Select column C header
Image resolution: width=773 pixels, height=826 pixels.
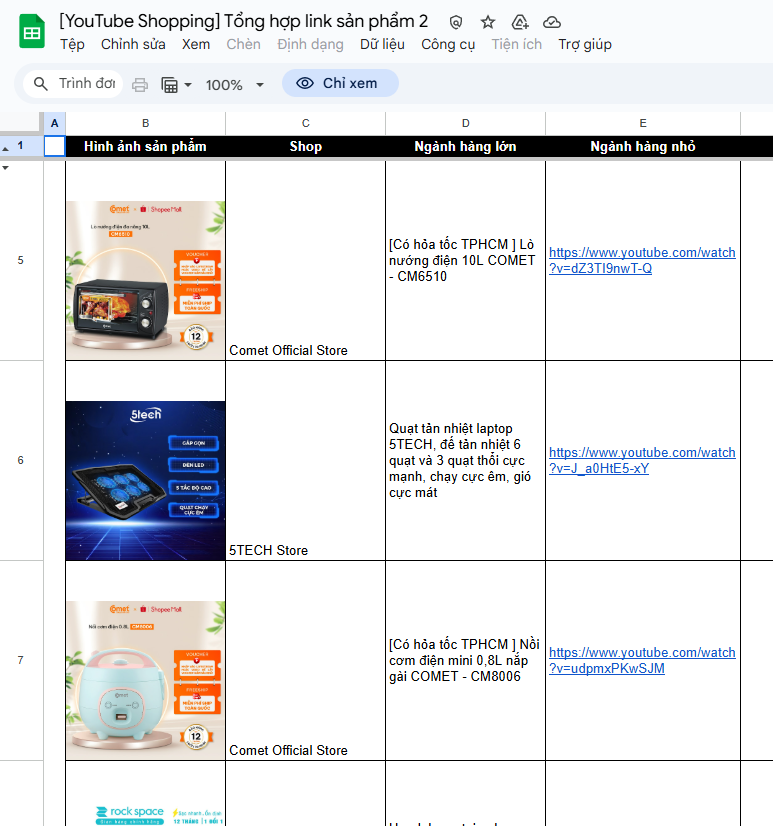(305, 123)
